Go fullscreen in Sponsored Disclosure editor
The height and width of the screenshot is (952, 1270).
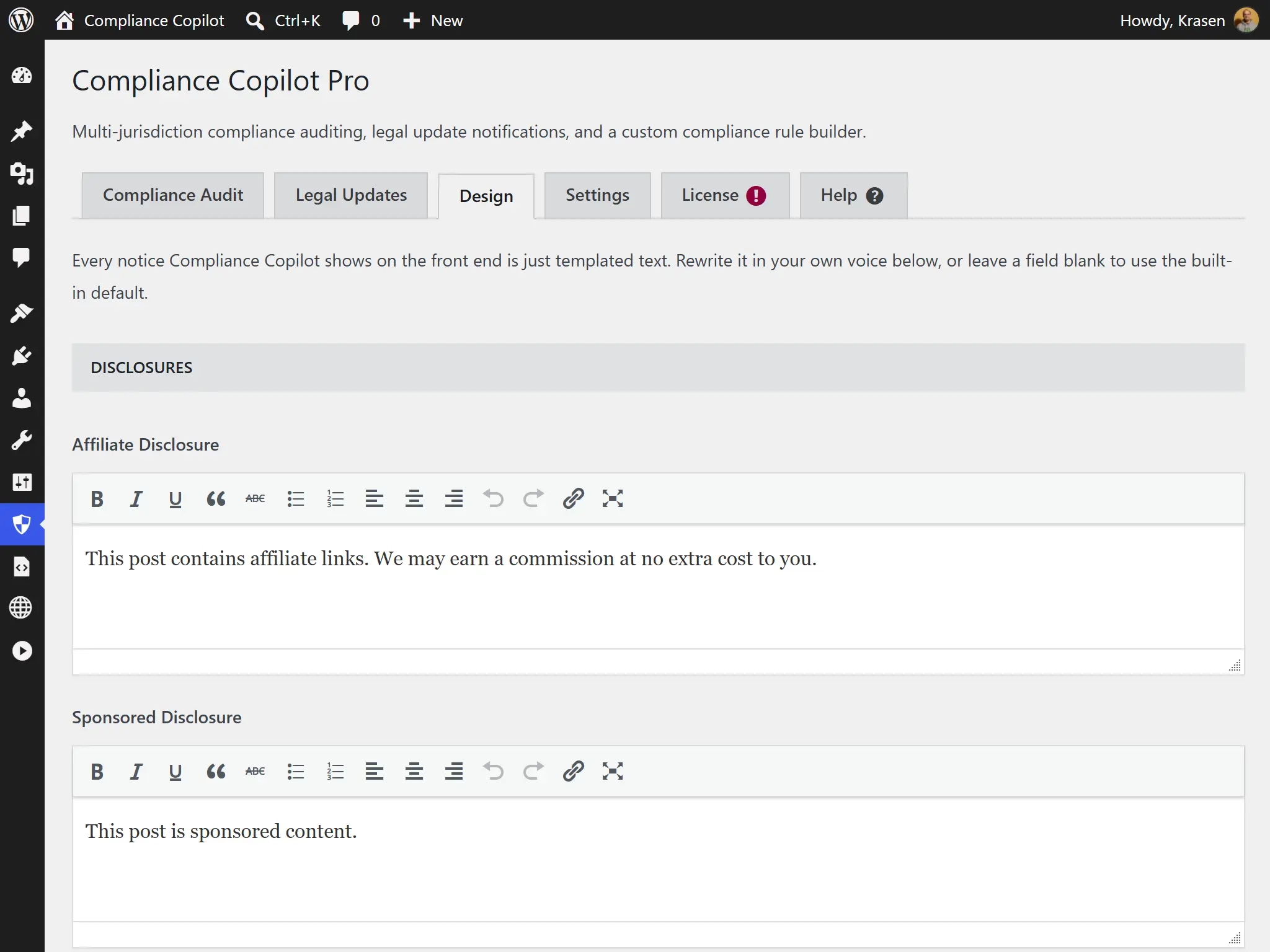click(x=613, y=772)
